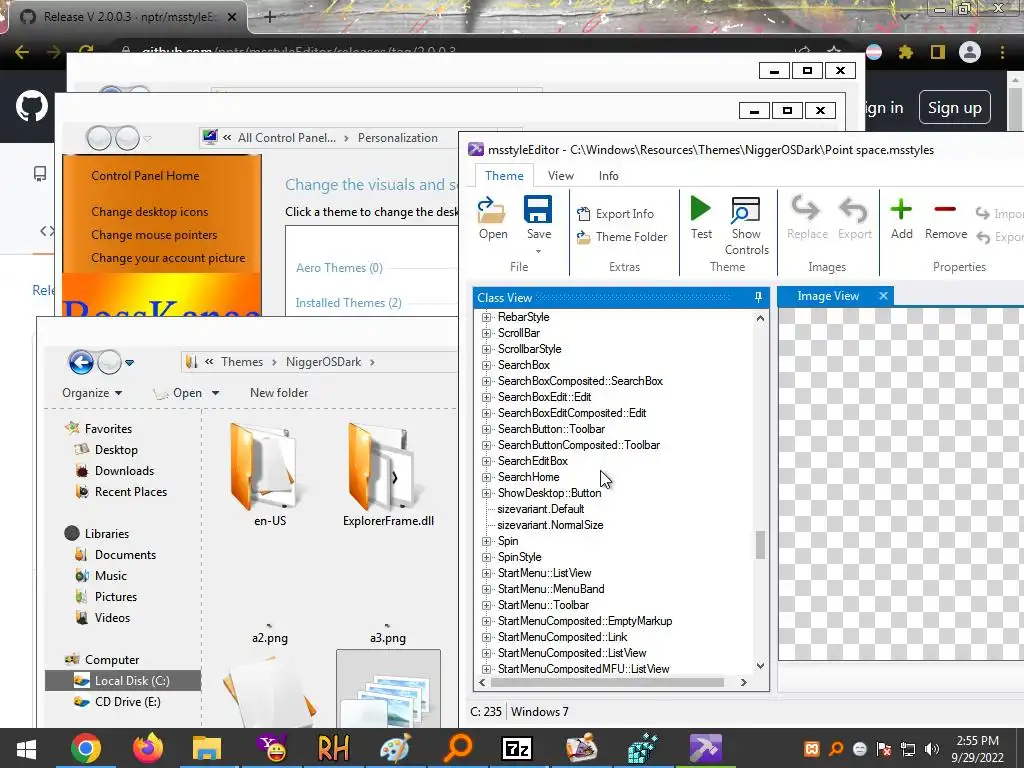Viewport: 1024px width, 768px height.
Task: Open the Organize menu in Explorer
Action: (92, 393)
